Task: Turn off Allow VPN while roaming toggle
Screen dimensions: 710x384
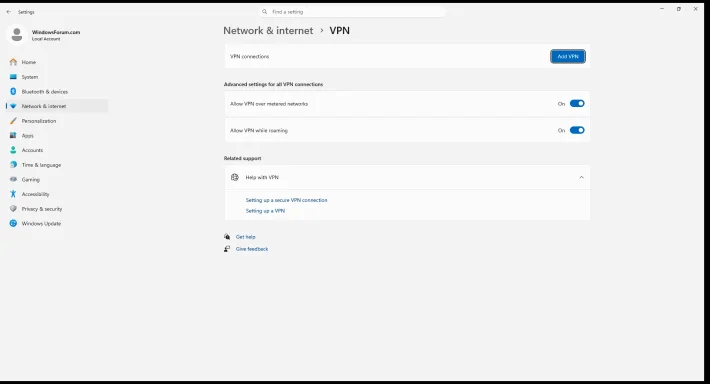Action: tap(577, 130)
